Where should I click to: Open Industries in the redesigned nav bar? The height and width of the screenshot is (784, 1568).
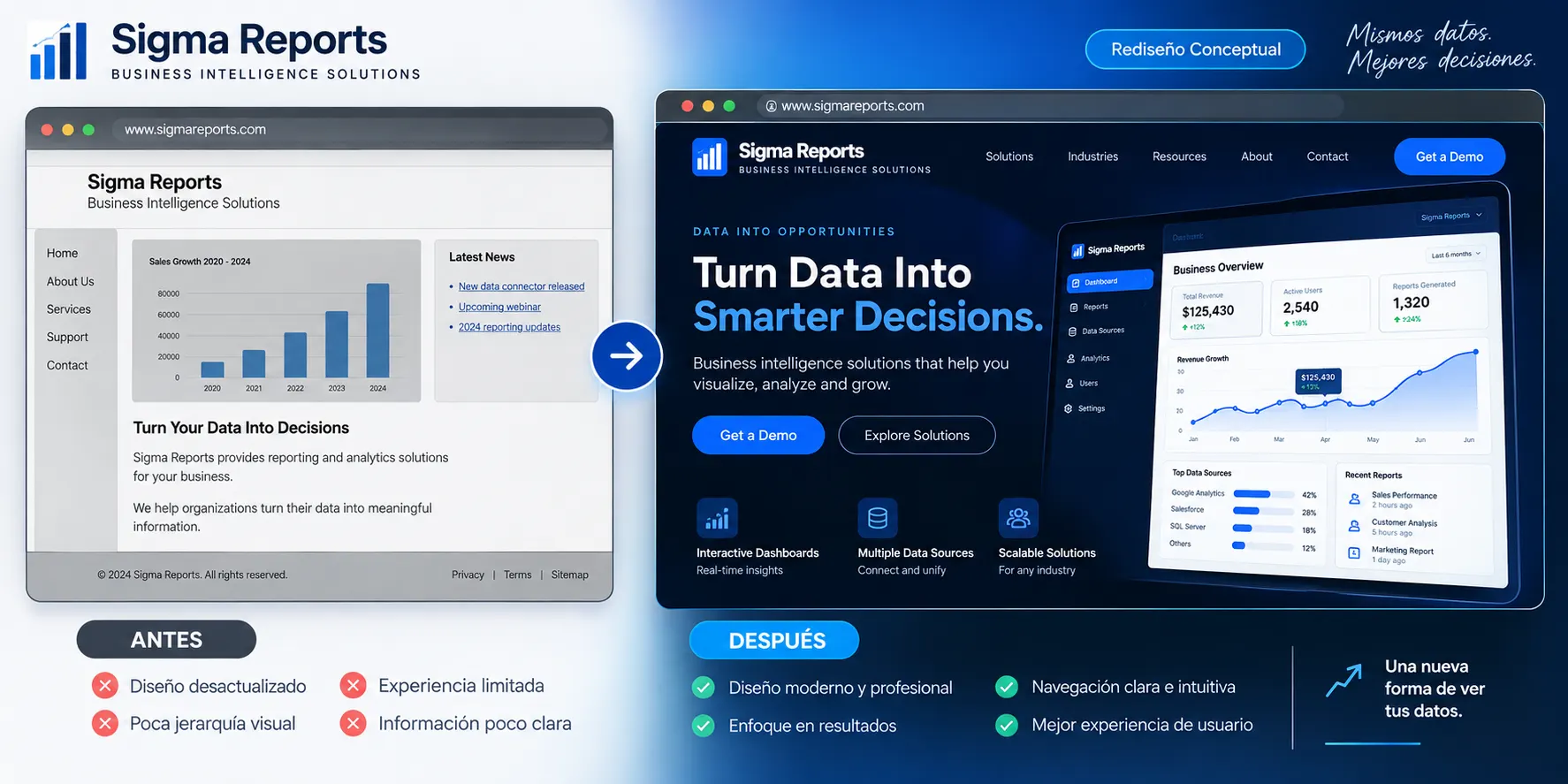click(1092, 156)
